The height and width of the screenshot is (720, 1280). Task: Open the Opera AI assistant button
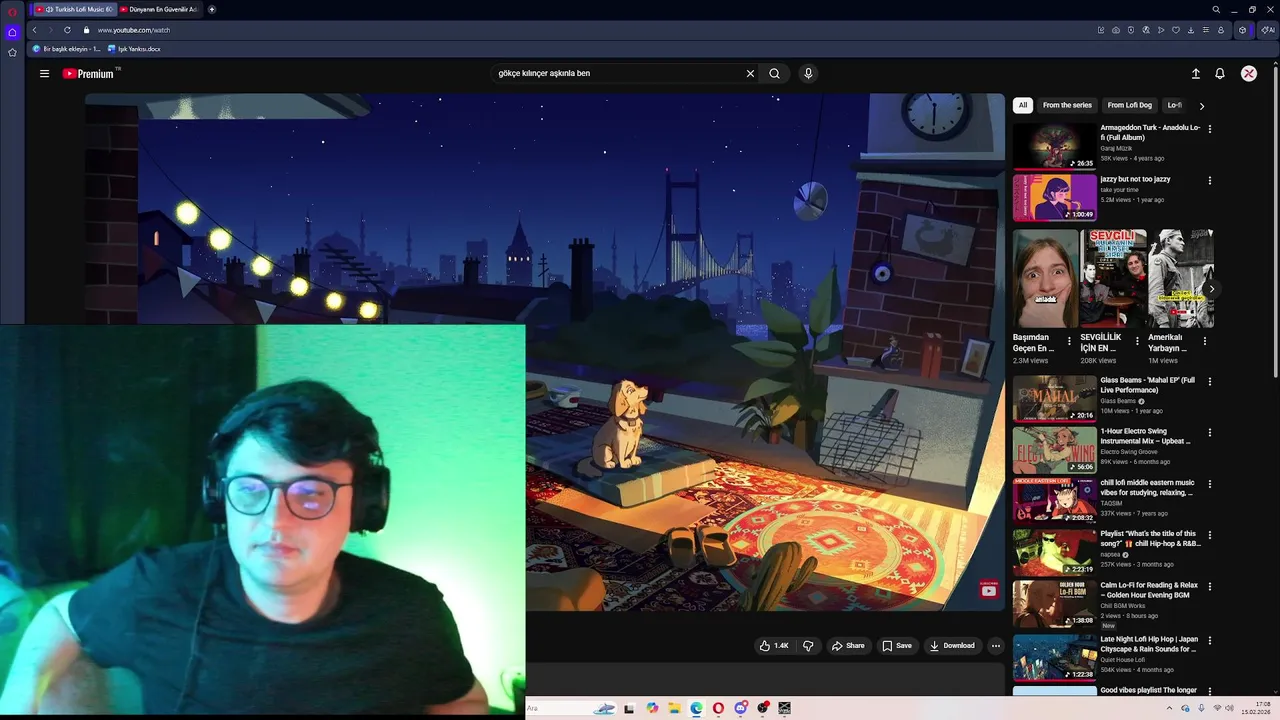tap(1268, 30)
